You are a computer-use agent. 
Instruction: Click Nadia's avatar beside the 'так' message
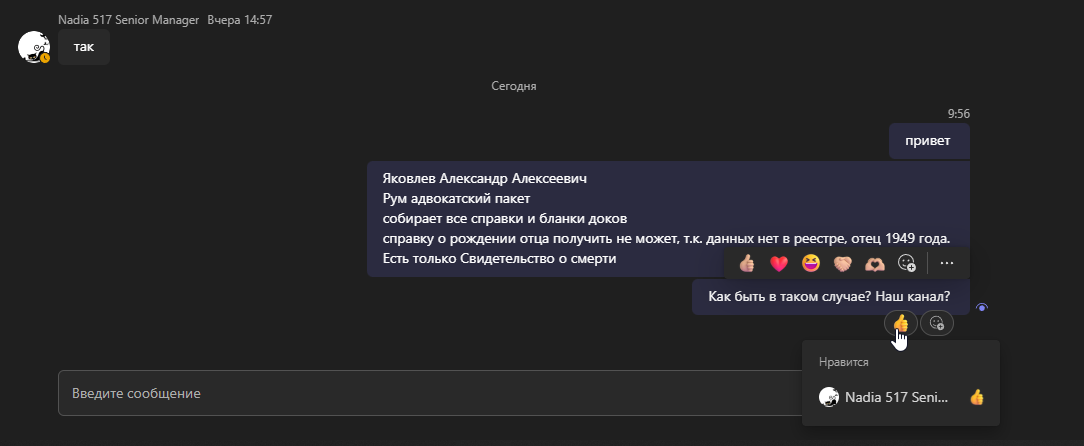click(34, 47)
